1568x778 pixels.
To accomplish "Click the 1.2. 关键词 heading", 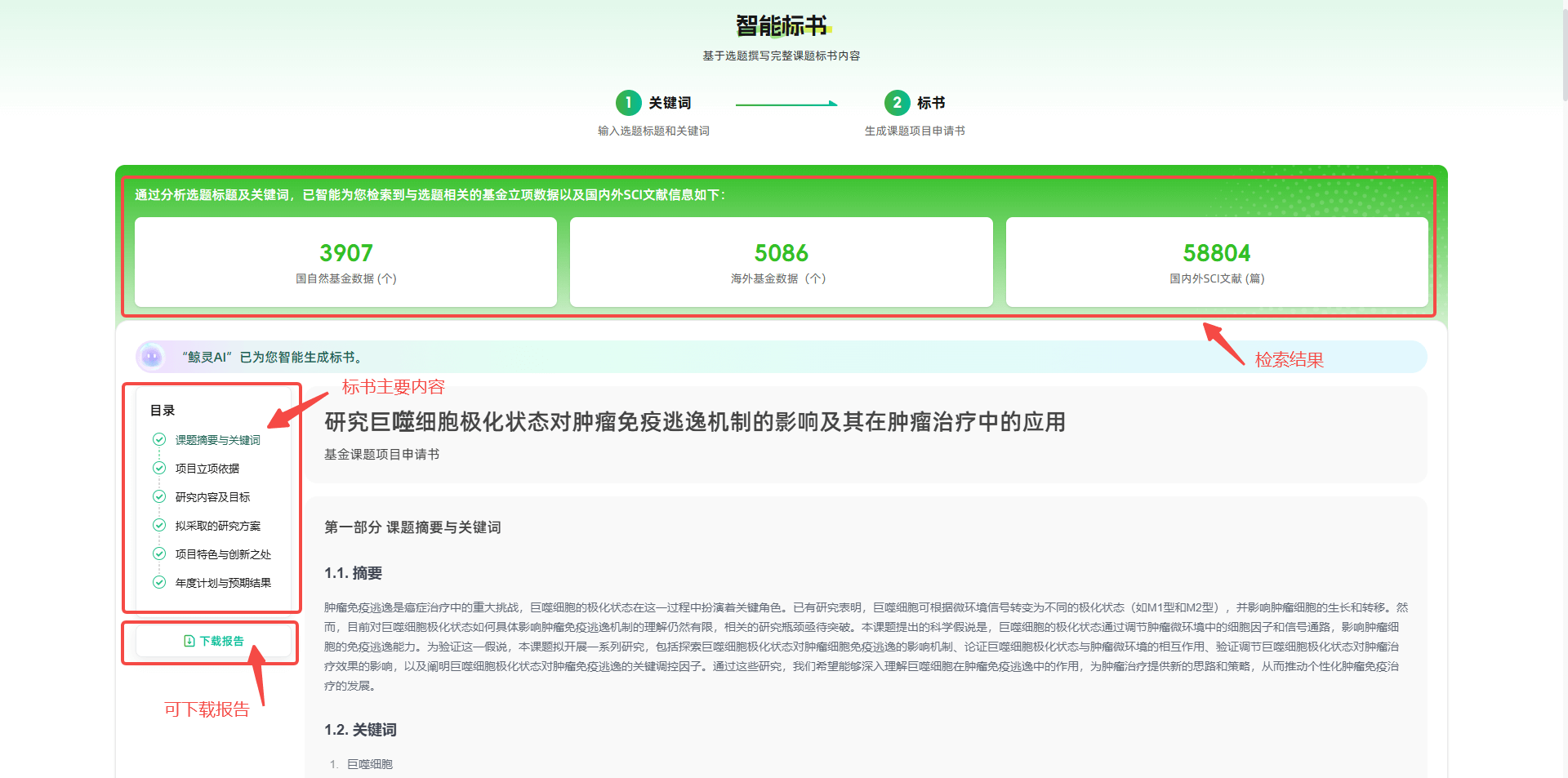I will click(x=360, y=730).
